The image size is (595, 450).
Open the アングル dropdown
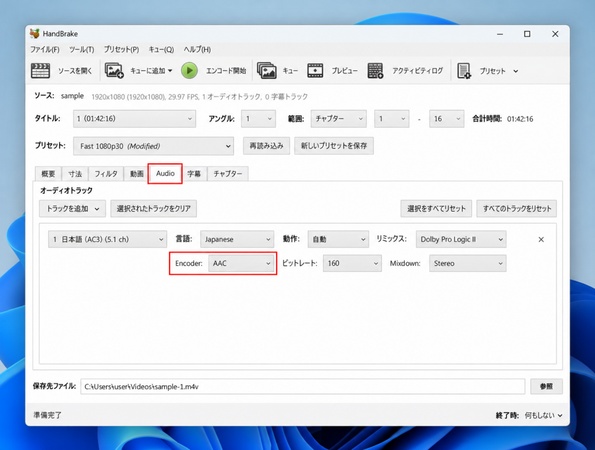258,119
